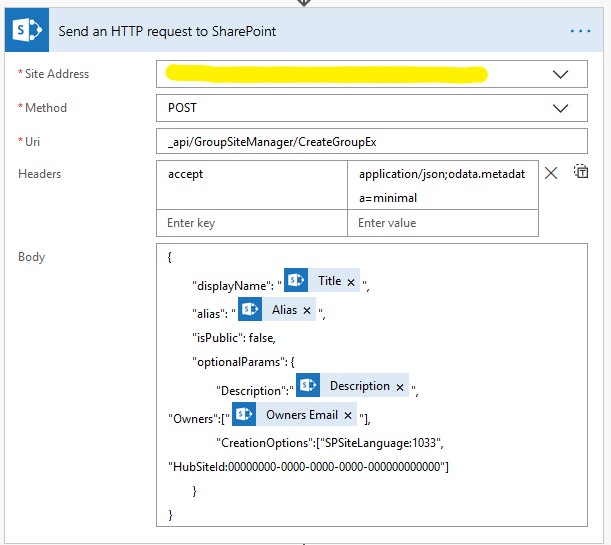Click the SharePoint icon on Owners Email token

point(244,414)
